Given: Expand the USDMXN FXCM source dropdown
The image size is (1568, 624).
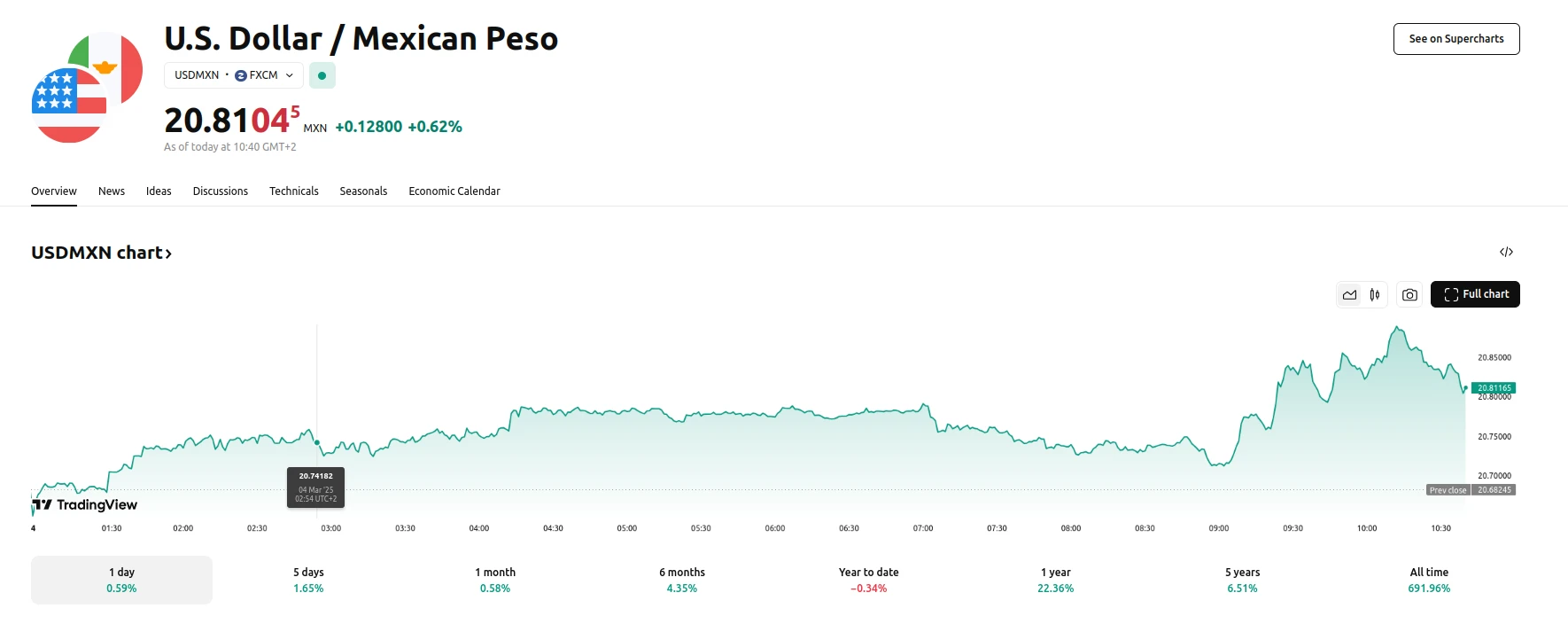Looking at the screenshot, I should 234,76.
